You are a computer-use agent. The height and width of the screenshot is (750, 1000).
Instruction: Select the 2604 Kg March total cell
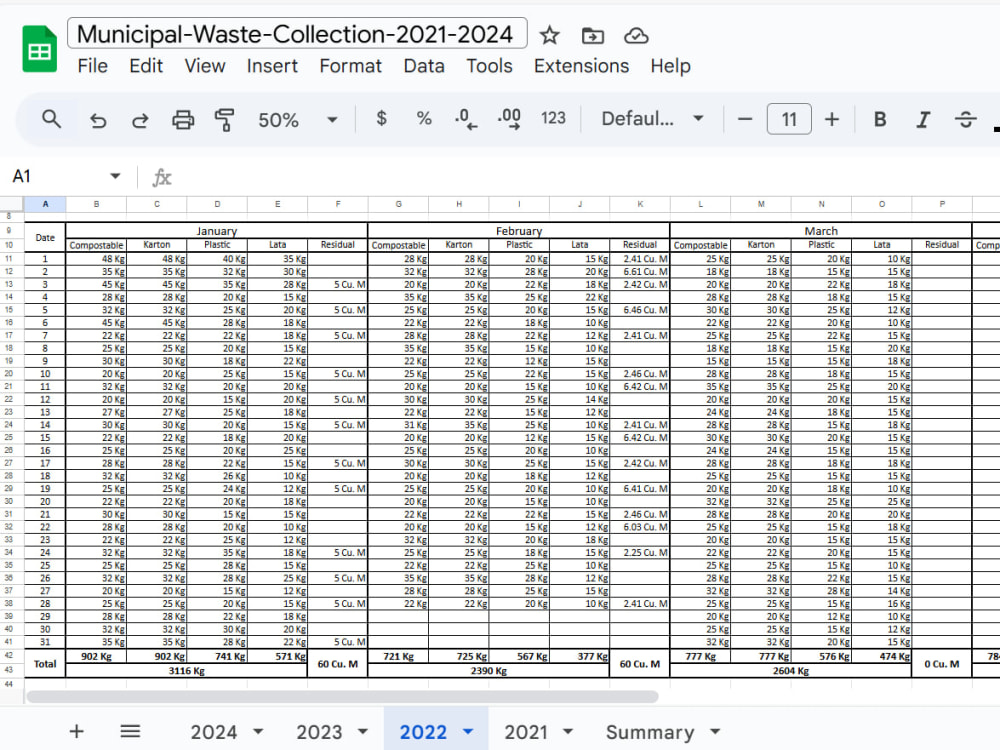coord(791,671)
